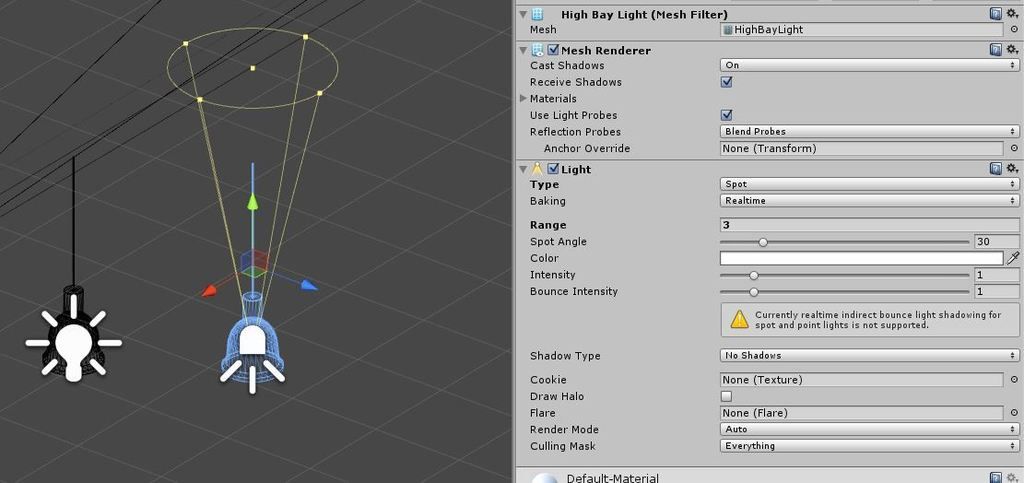The height and width of the screenshot is (483, 1024).
Task: Click the Bounce Intensity value field
Action: pos(997,292)
